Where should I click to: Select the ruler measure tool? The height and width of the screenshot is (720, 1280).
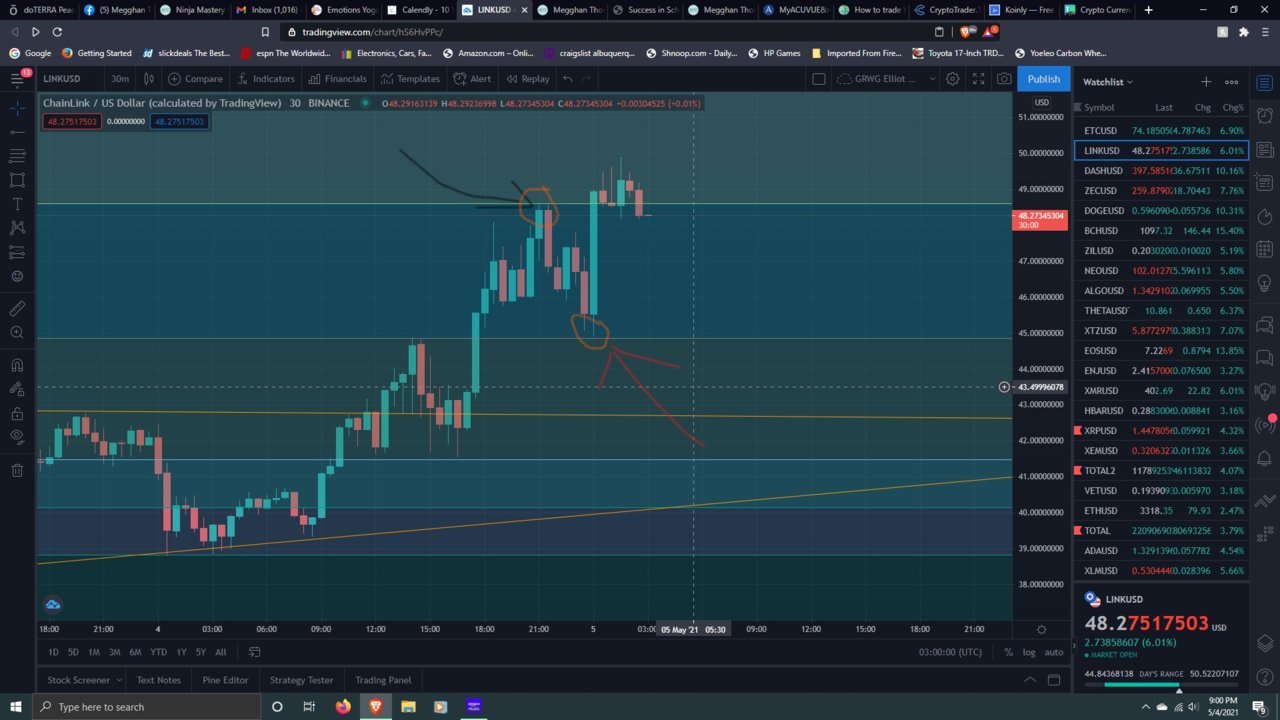(17, 308)
